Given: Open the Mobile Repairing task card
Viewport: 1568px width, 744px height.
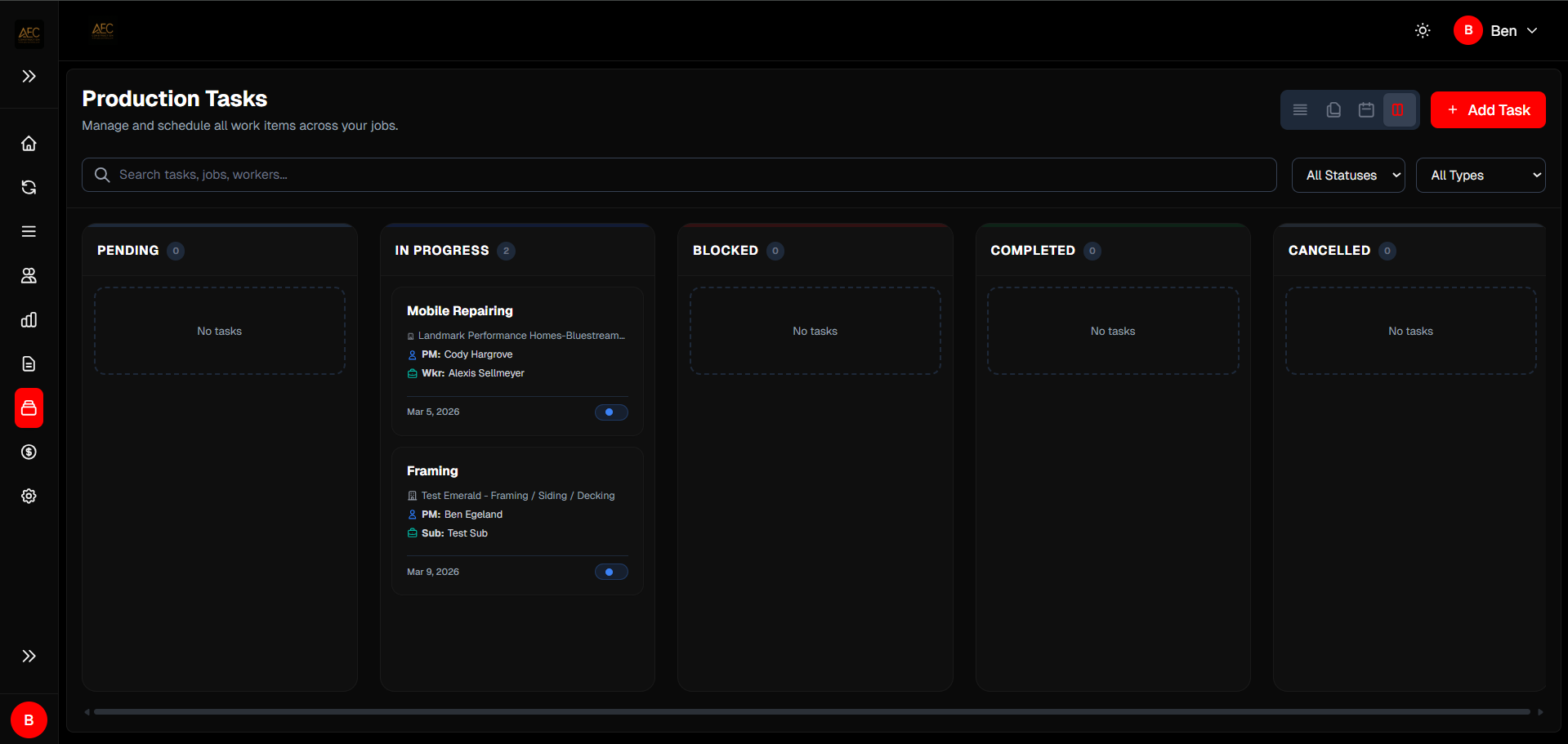Looking at the screenshot, I should (517, 361).
